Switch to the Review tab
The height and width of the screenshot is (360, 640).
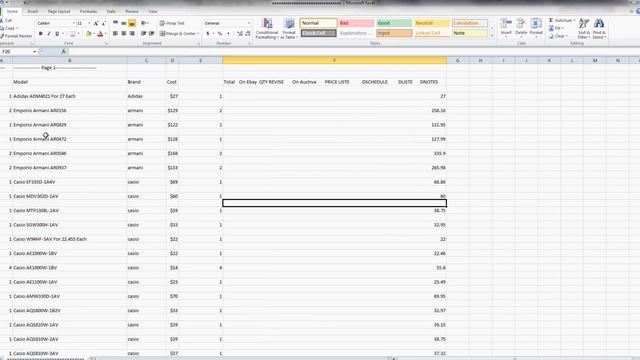pyautogui.click(x=131, y=11)
